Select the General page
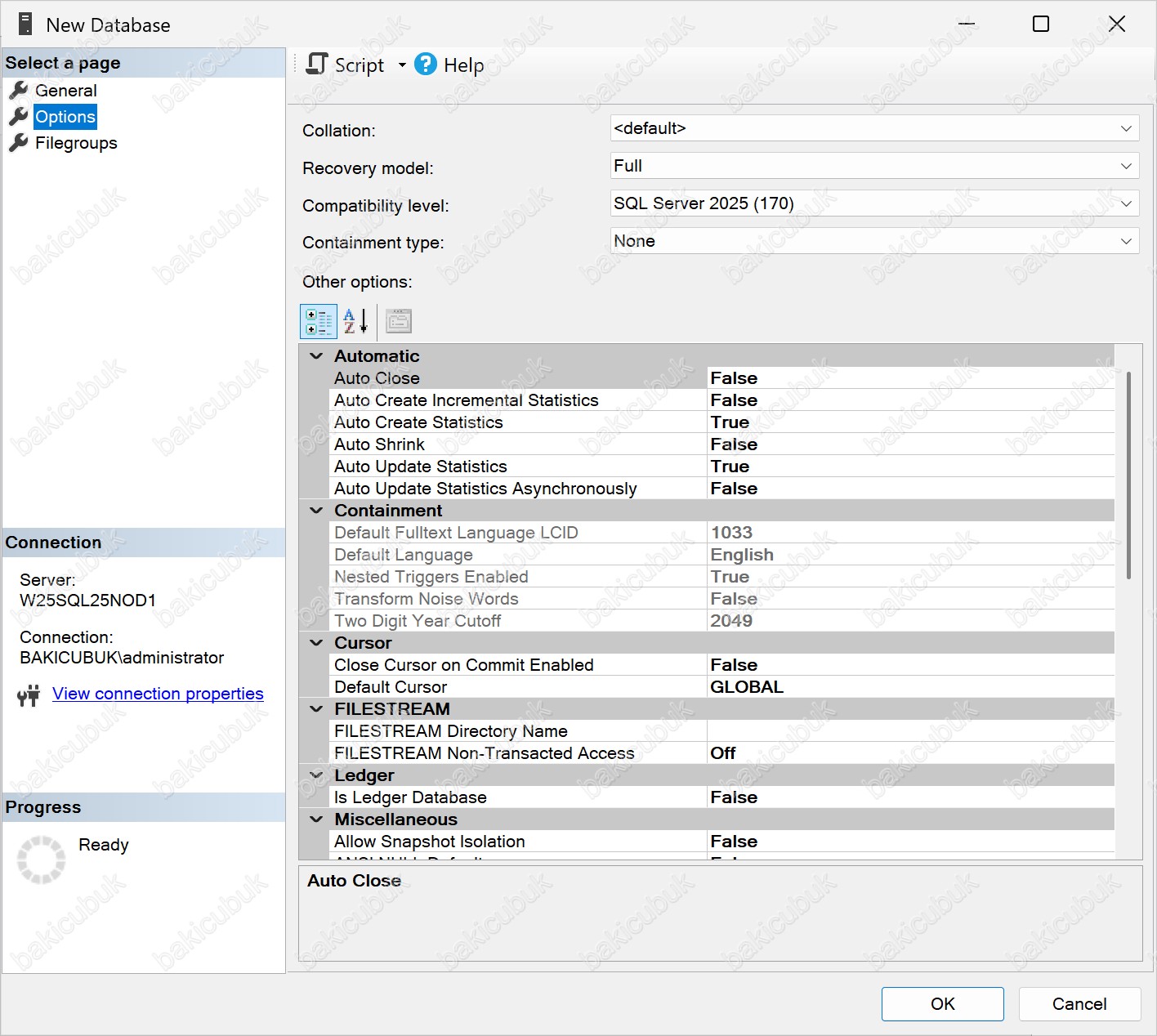The width and height of the screenshot is (1157, 1036). [x=65, y=91]
